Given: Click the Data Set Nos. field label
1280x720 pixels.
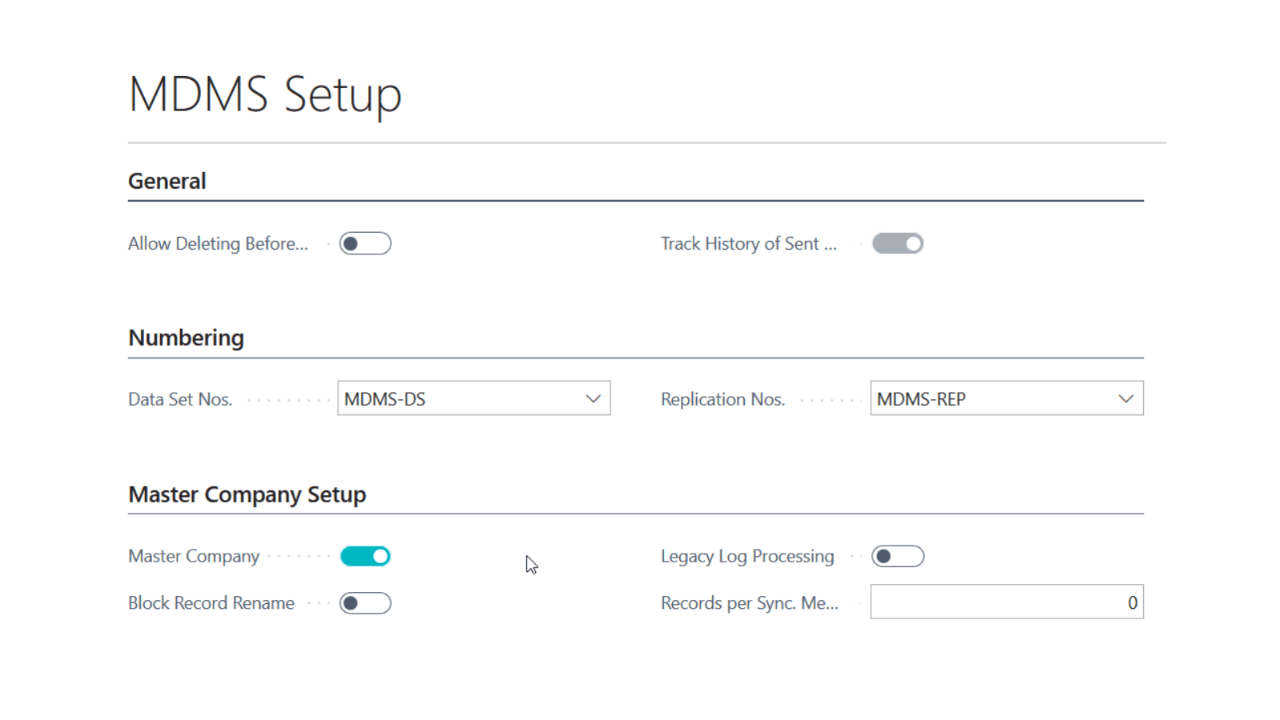Looking at the screenshot, I should click(180, 399).
